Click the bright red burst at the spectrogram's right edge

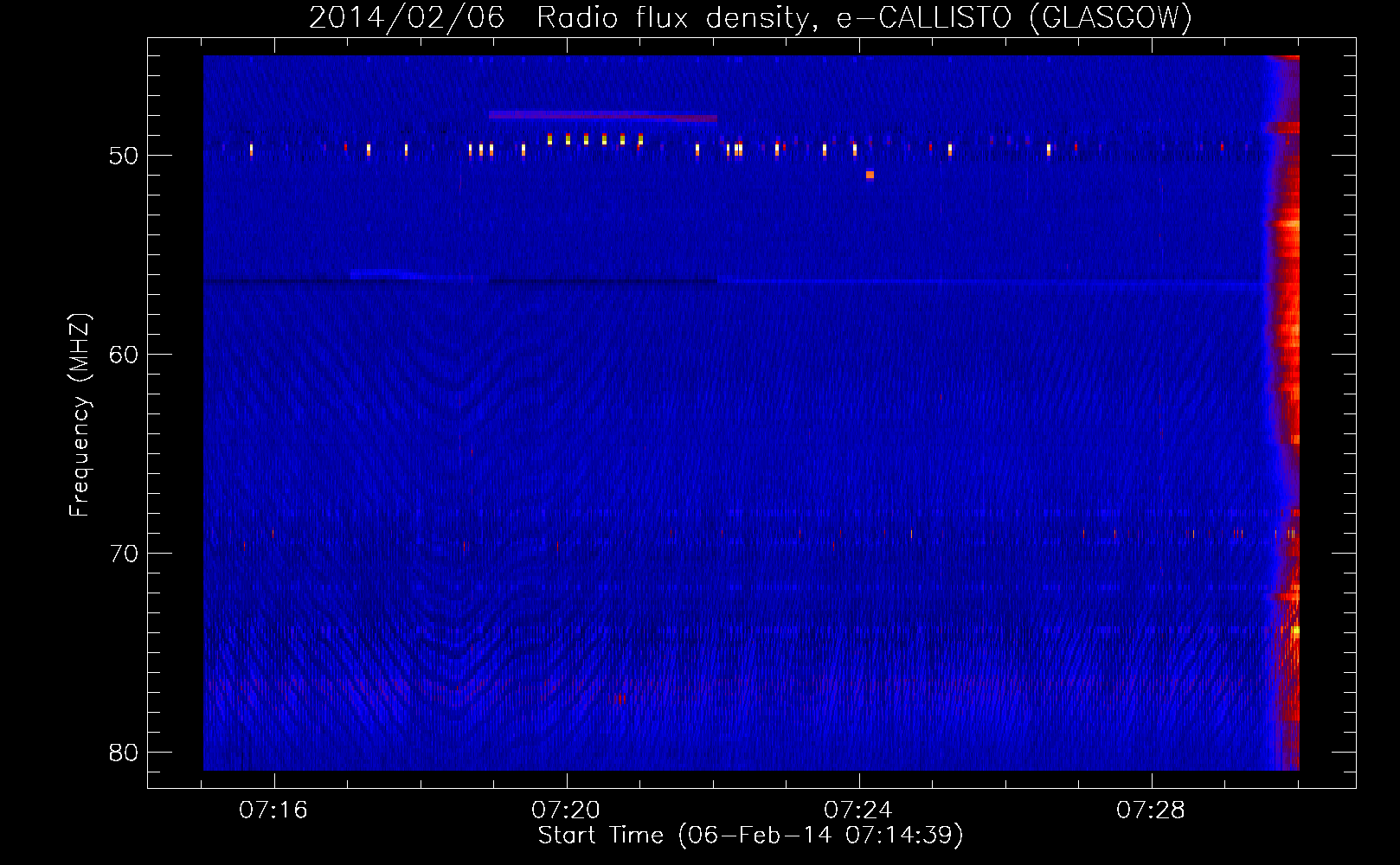click(1285, 413)
